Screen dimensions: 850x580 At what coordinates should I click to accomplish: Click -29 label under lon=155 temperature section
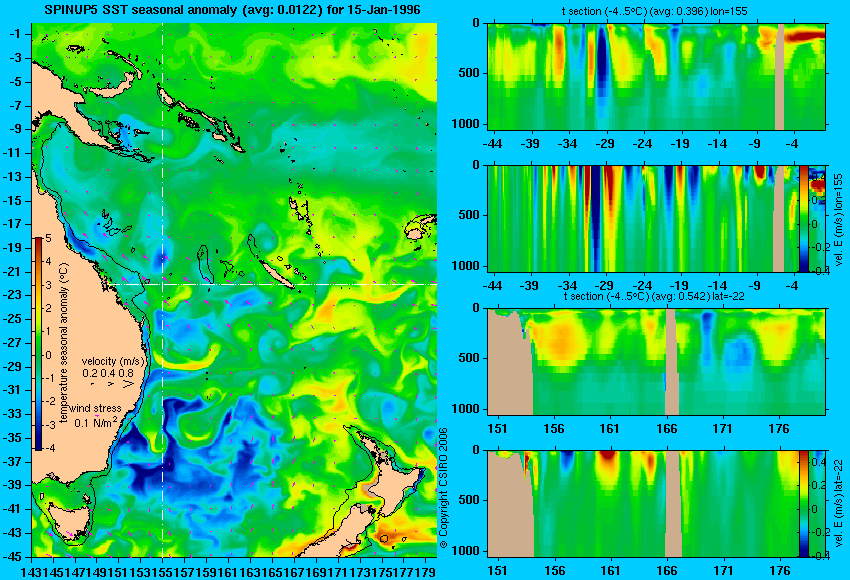pos(604,144)
